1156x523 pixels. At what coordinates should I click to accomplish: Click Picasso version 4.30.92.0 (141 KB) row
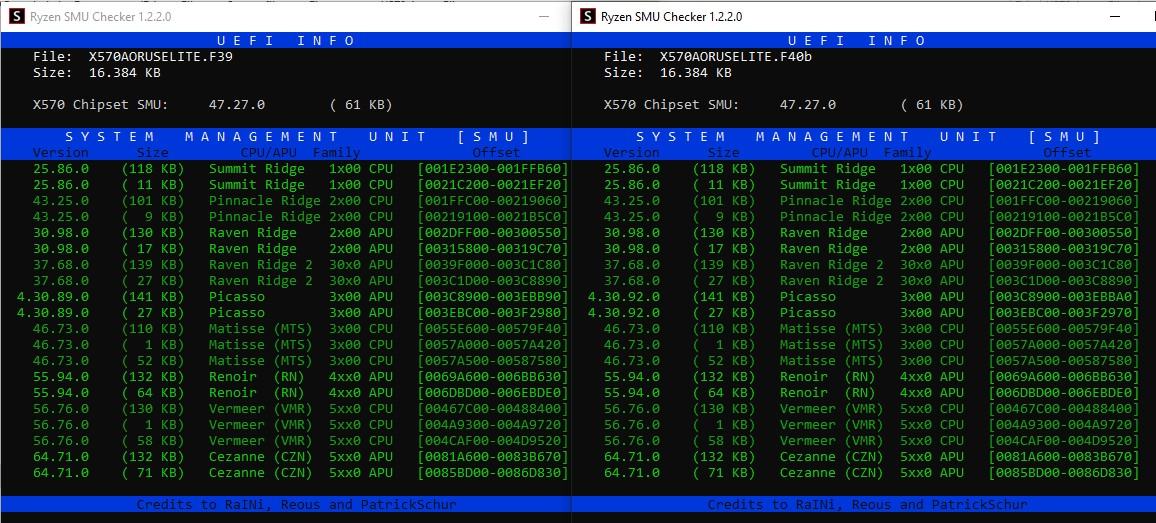(x=863, y=297)
